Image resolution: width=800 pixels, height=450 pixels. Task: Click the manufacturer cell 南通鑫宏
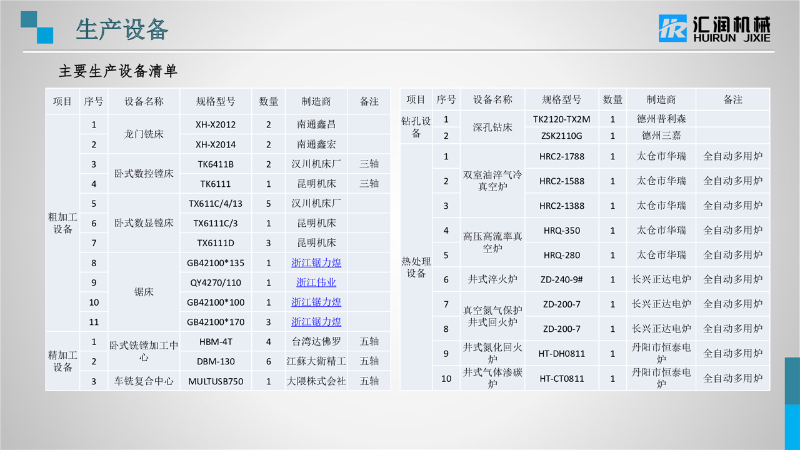316,144
